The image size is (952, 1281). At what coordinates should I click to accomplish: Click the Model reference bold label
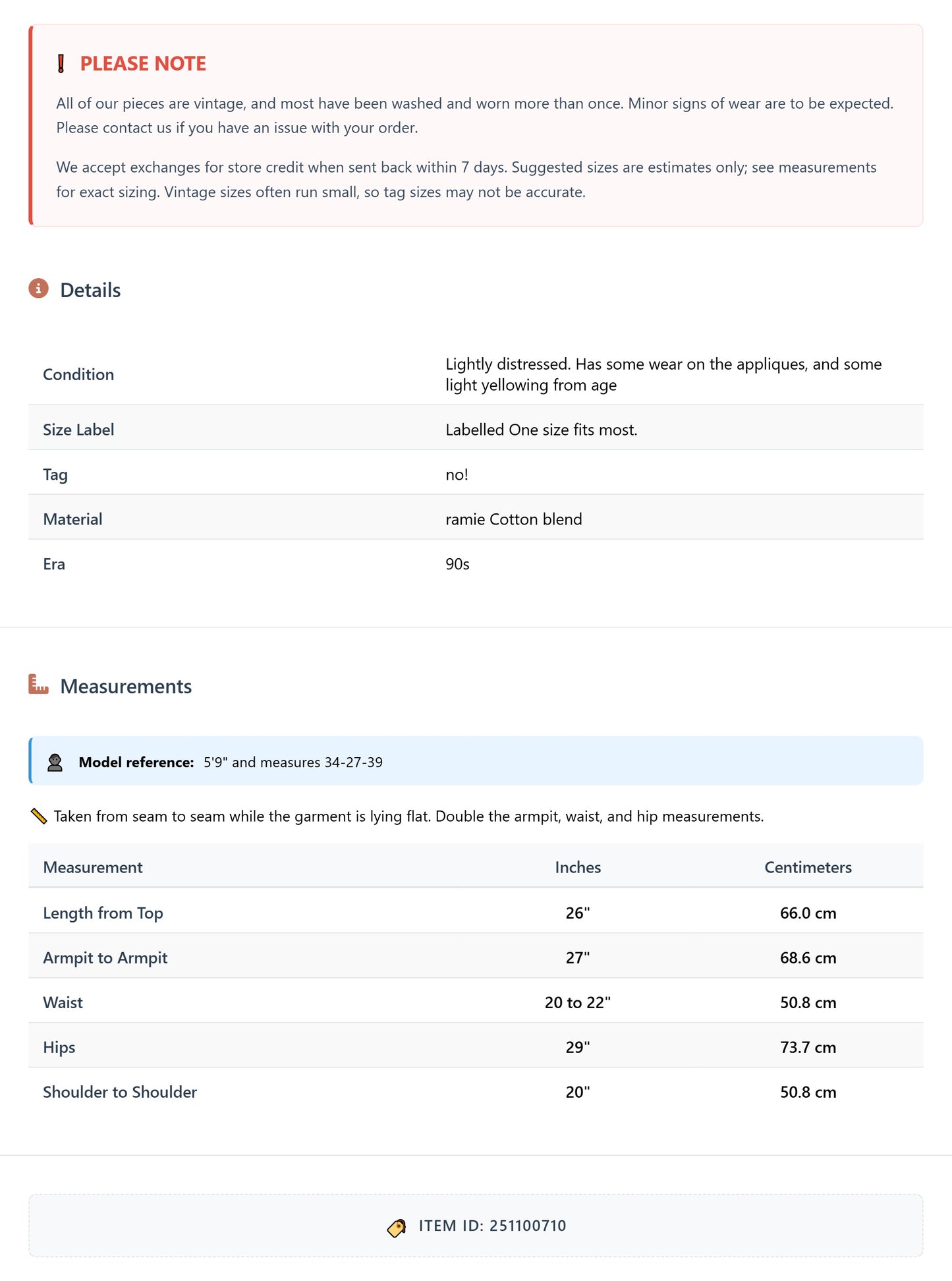136,762
